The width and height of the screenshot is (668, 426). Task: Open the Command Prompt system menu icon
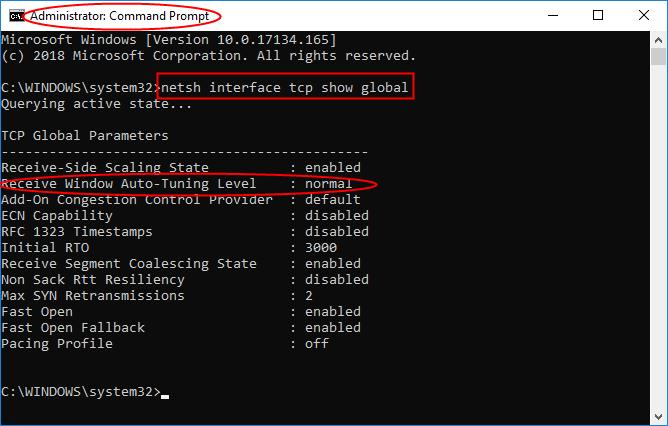click(16, 15)
